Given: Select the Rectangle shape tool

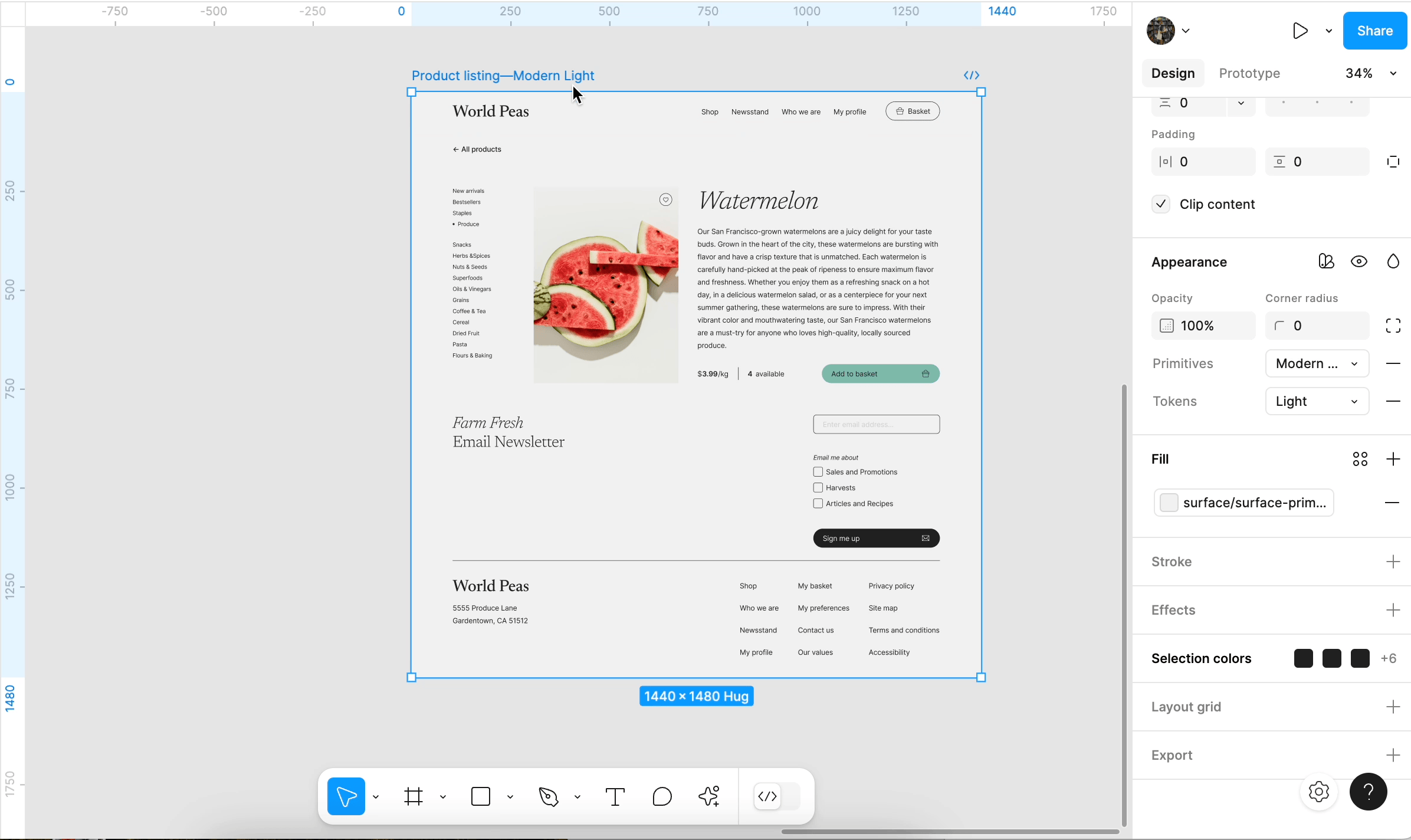Looking at the screenshot, I should click(481, 796).
